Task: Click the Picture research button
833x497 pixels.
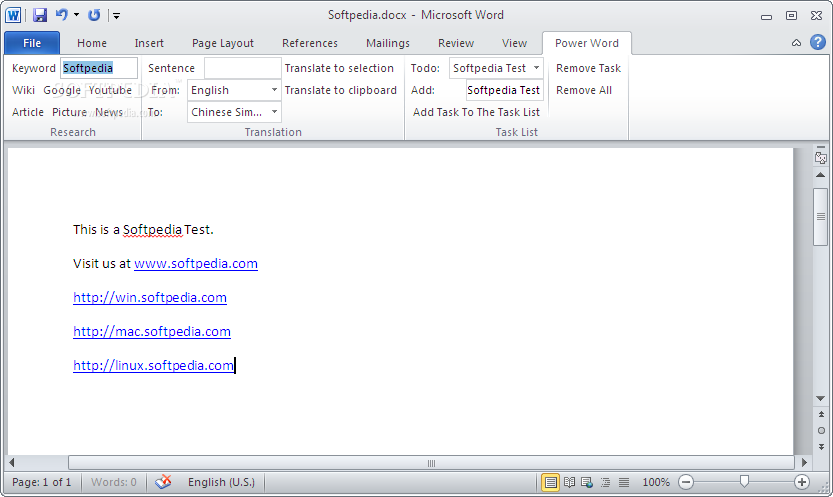Action: (x=69, y=112)
